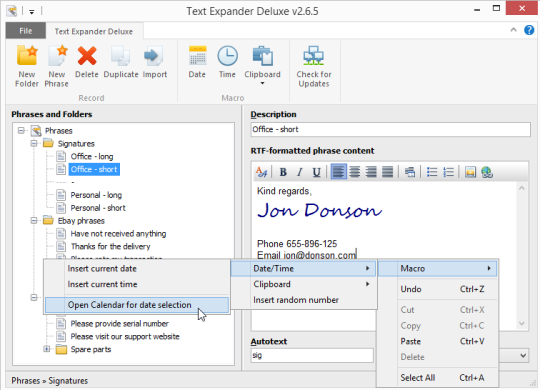
Task: Collapse the ribbon with the up chevron
Action: pos(513,30)
